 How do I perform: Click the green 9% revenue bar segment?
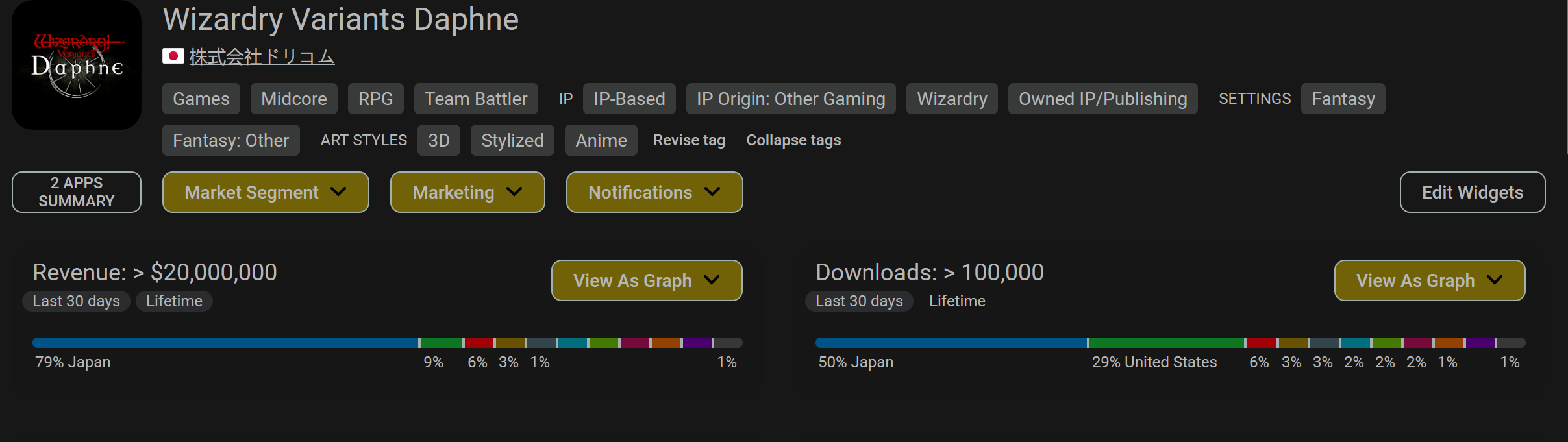[442, 343]
